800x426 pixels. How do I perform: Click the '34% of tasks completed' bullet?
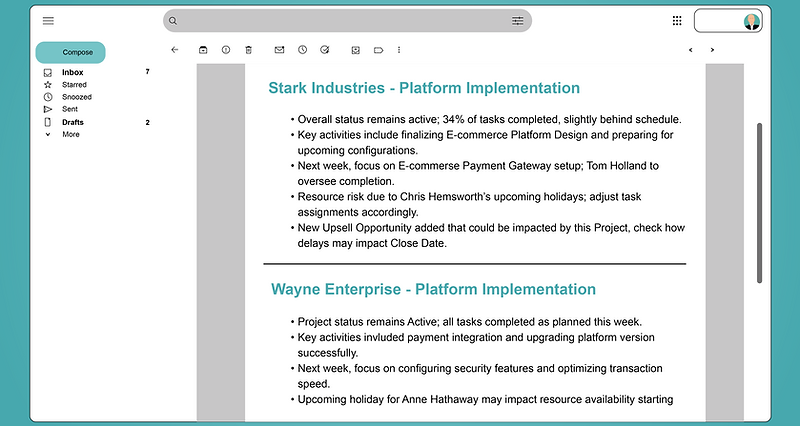pos(486,119)
